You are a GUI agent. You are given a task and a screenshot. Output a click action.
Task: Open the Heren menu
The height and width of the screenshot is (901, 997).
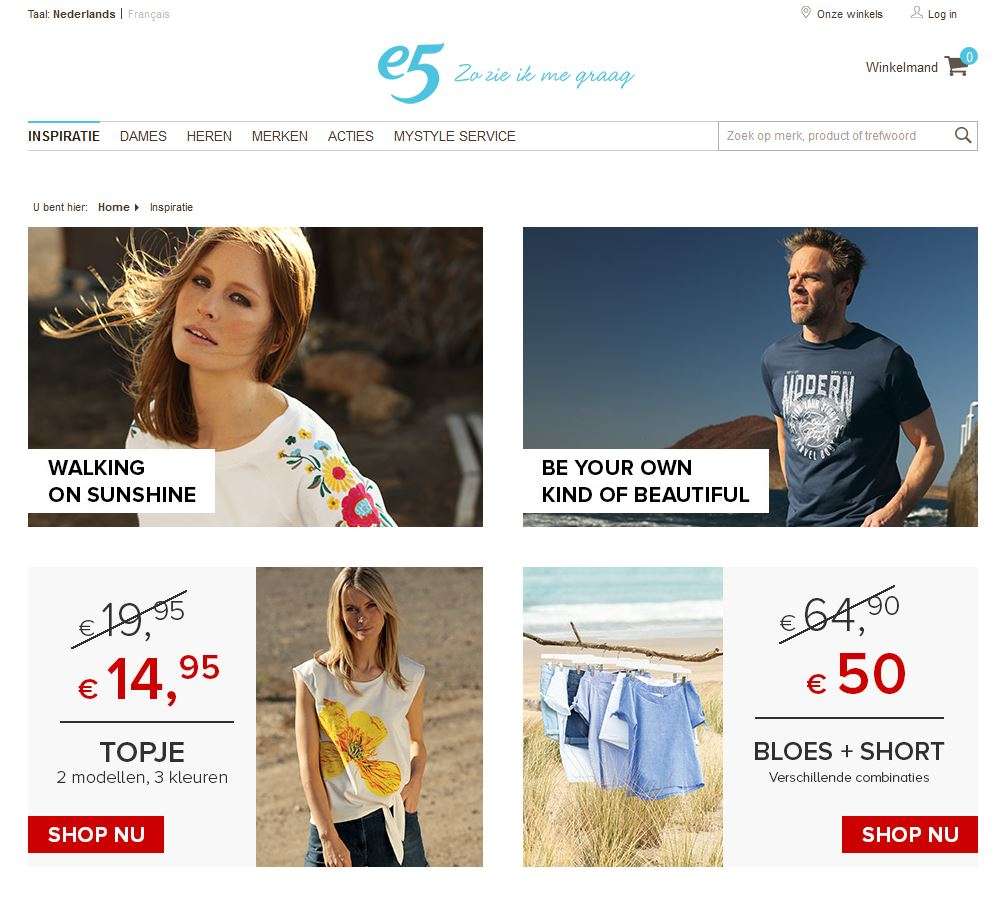click(209, 136)
